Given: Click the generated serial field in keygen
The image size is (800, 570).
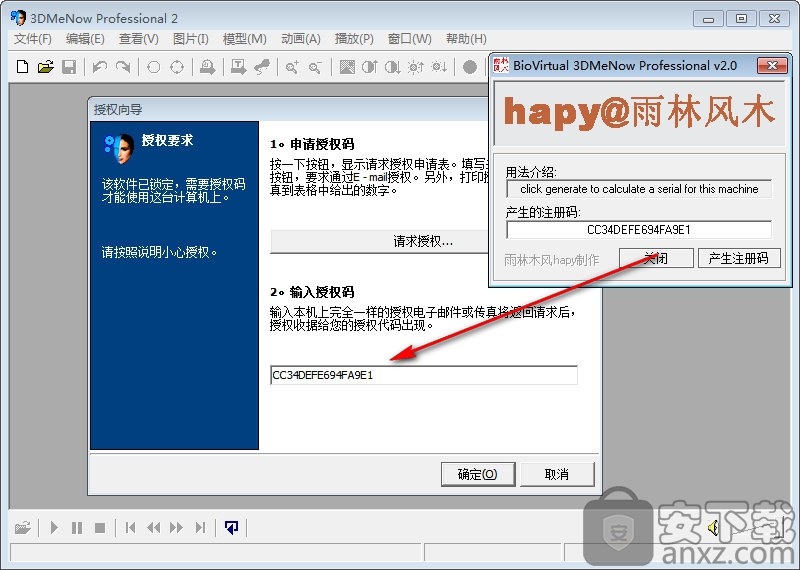Looking at the screenshot, I should (x=639, y=230).
